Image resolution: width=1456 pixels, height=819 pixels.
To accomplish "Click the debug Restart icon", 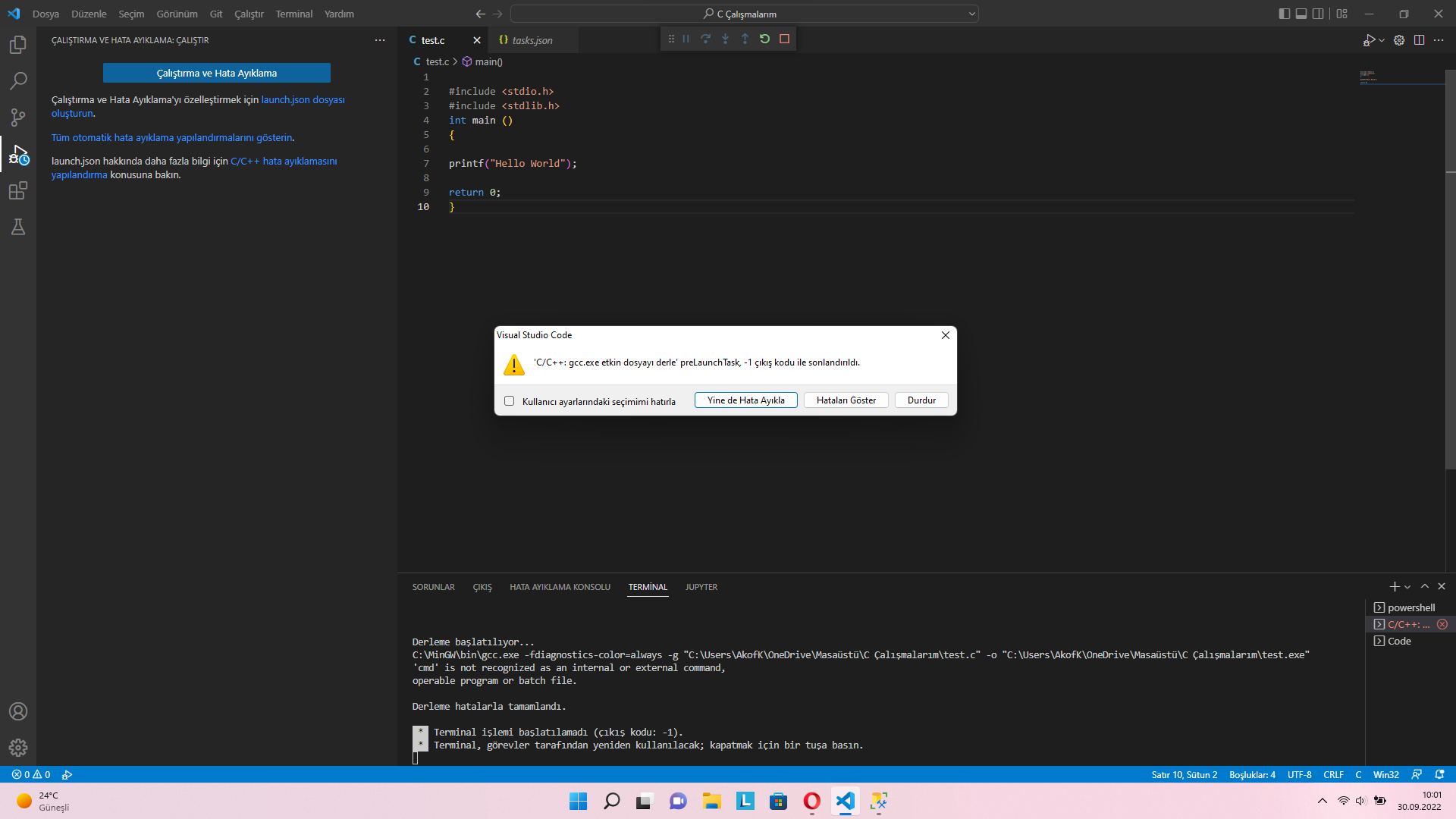I will click(x=764, y=39).
